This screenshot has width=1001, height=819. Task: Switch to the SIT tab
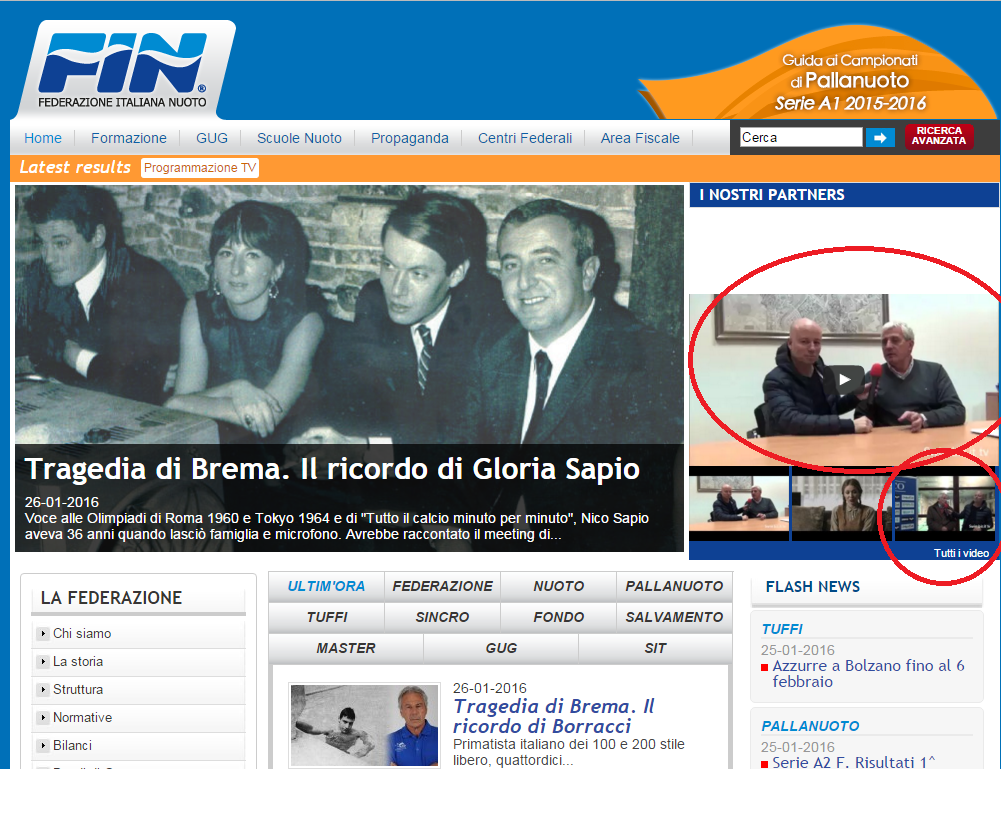click(655, 649)
